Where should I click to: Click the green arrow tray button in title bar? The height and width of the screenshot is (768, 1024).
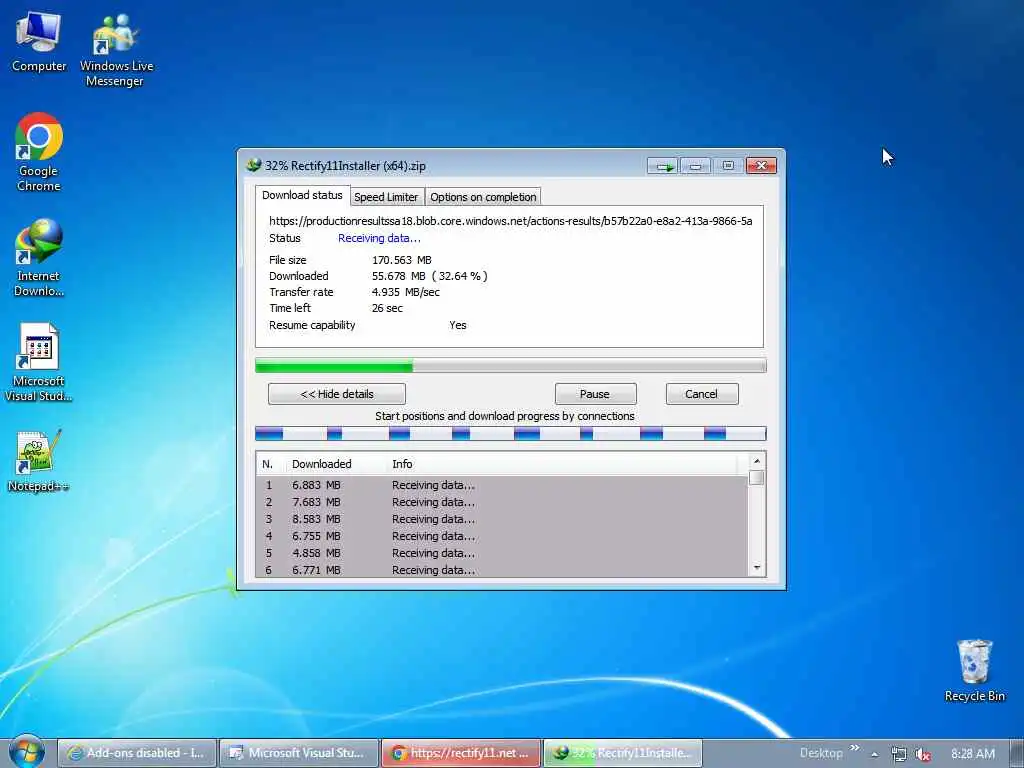pyautogui.click(x=663, y=166)
